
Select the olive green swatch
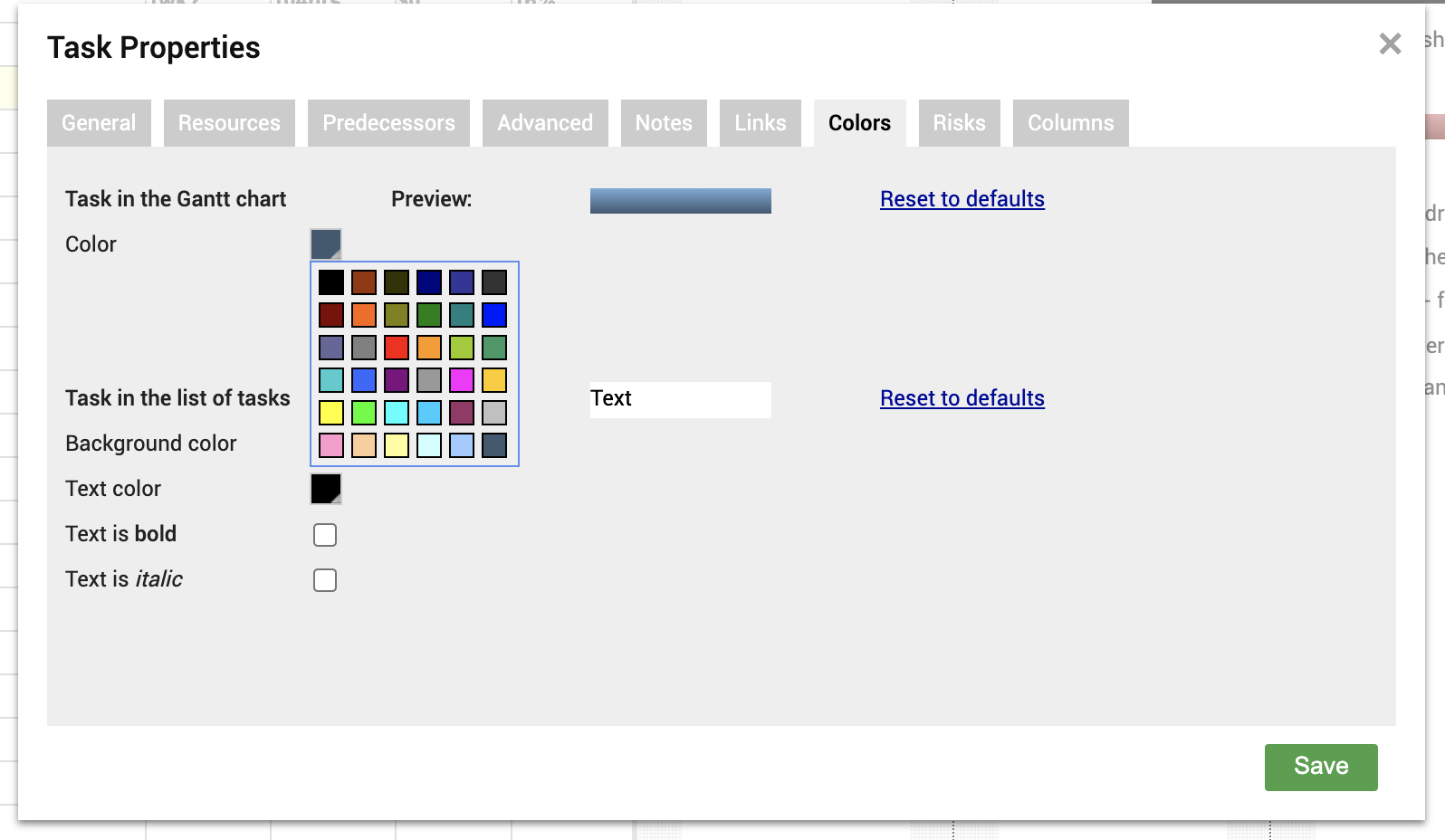tap(397, 315)
